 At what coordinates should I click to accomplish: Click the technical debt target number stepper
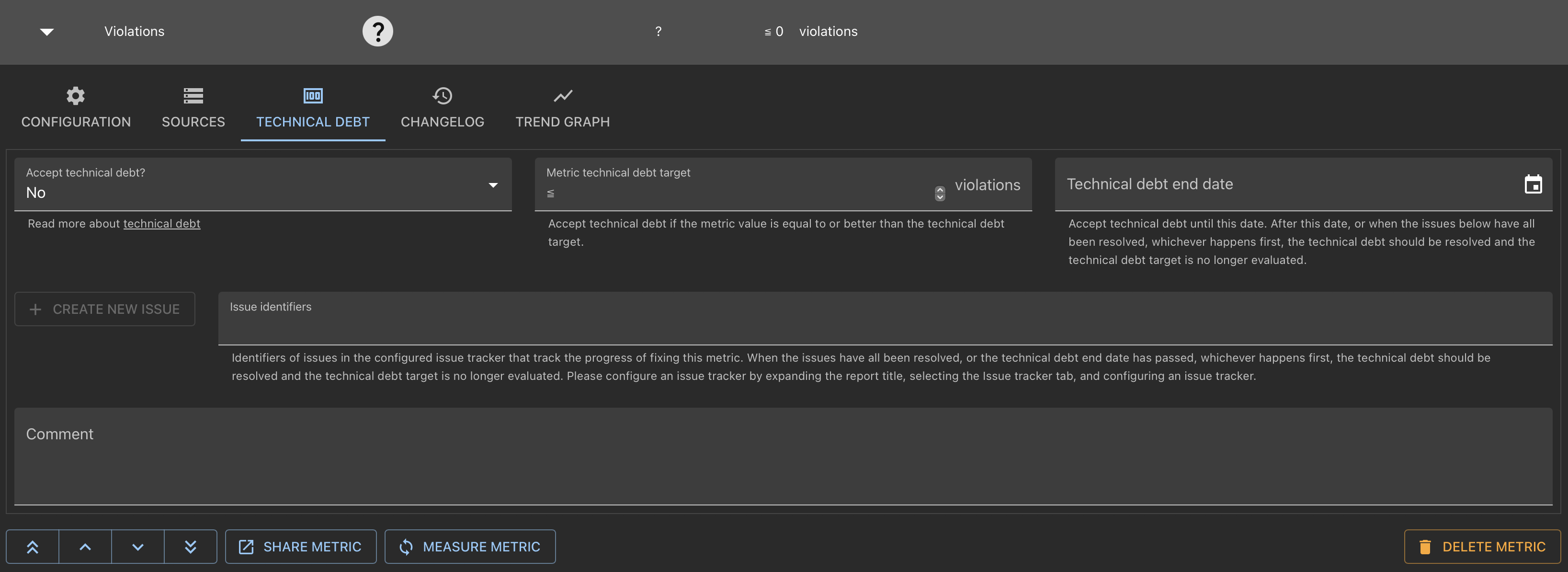(x=940, y=193)
